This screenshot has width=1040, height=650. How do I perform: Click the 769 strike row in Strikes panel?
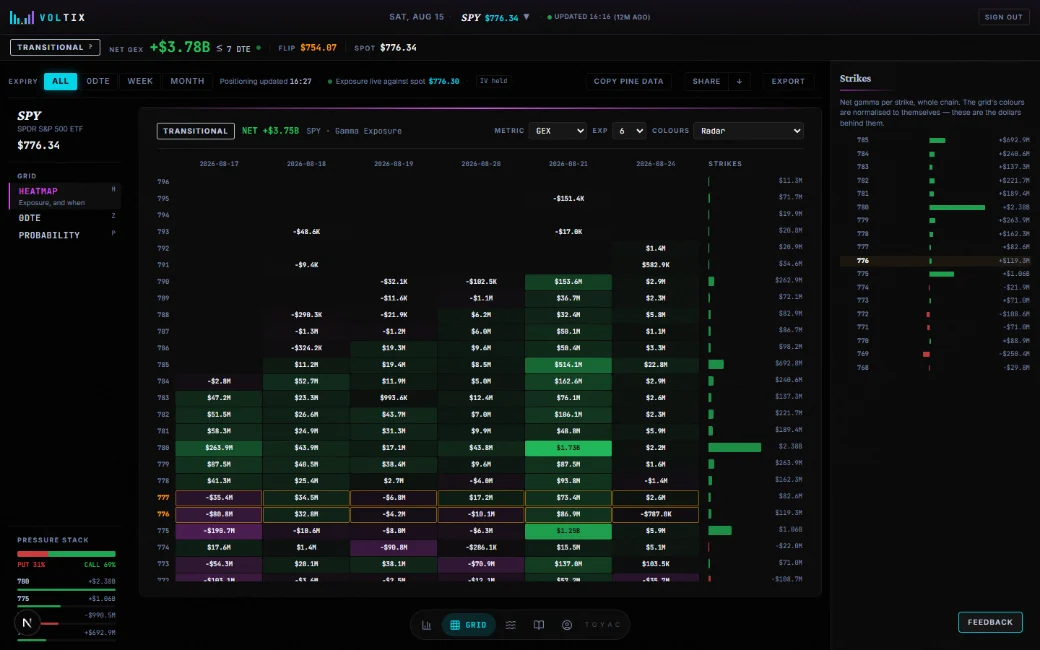tap(935, 354)
